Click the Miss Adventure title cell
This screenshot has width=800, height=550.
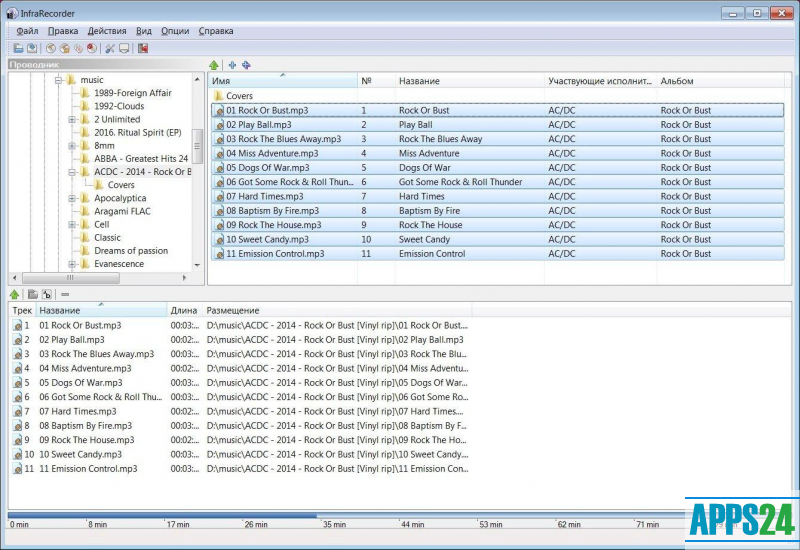point(429,154)
